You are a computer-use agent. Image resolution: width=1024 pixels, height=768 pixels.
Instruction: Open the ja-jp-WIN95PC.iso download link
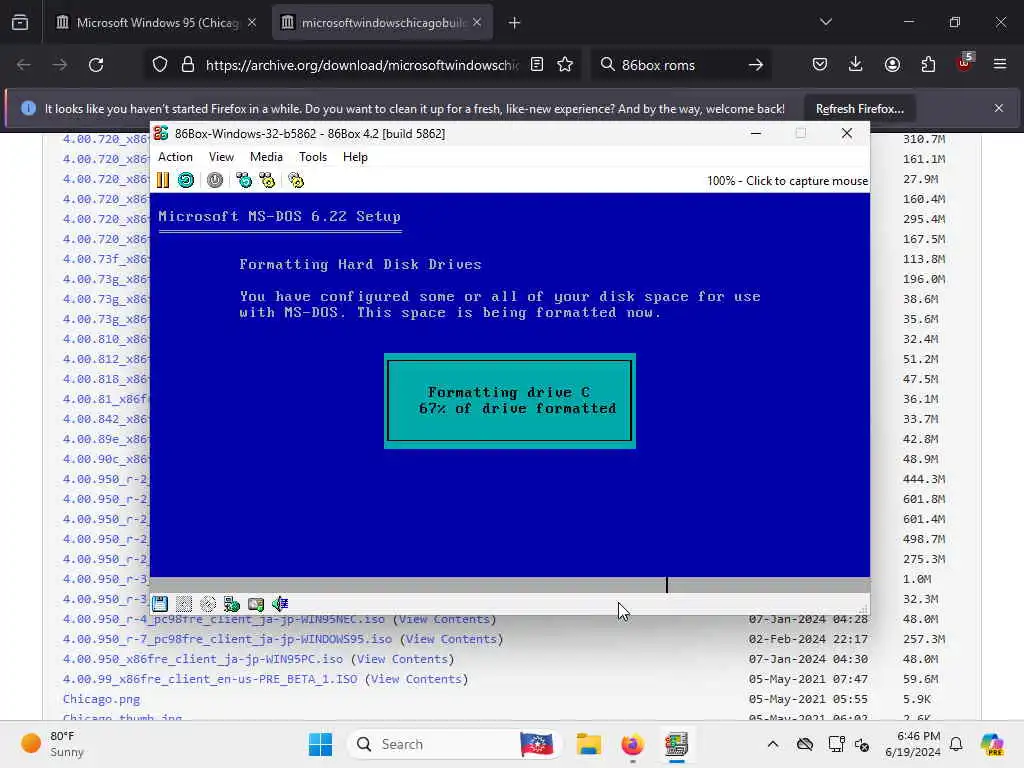tap(202, 660)
